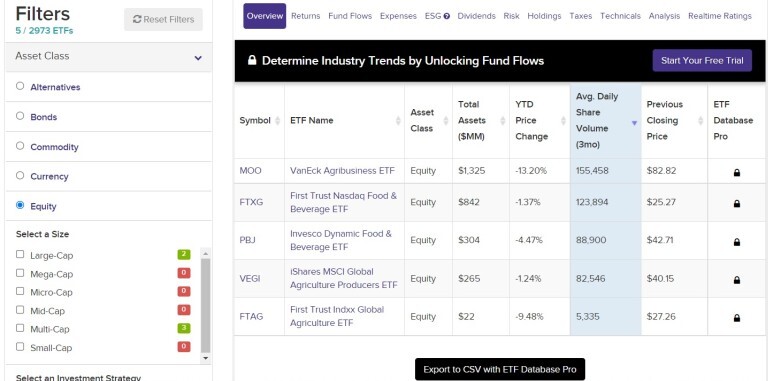Click the size list scrollbar thumb
Image resolution: width=773 pixels, height=381 pixels.
[206, 306]
